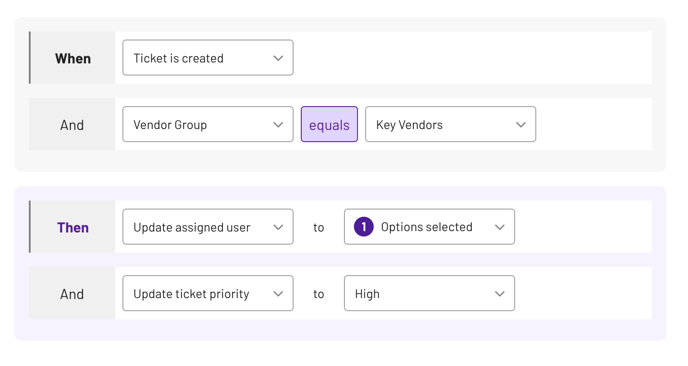This screenshot has width=688, height=366.
Task: Open the 'Update ticket priority' action dropdown
Action: tap(208, 293)
